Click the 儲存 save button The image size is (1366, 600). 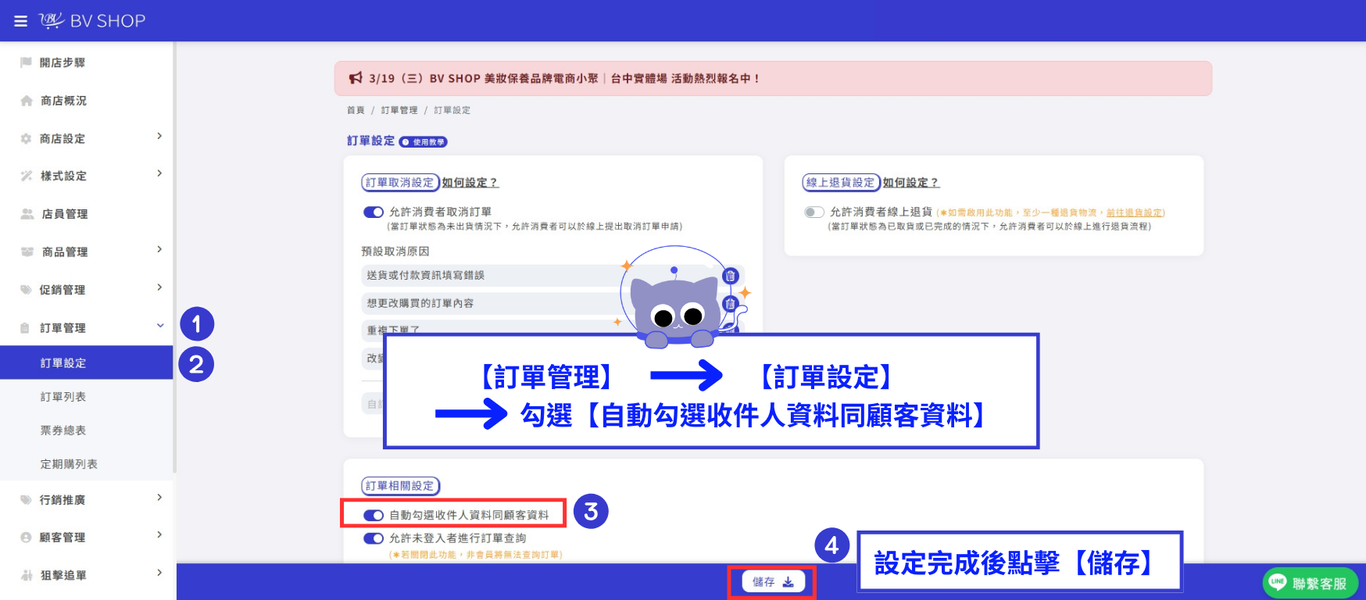point(773,582)
